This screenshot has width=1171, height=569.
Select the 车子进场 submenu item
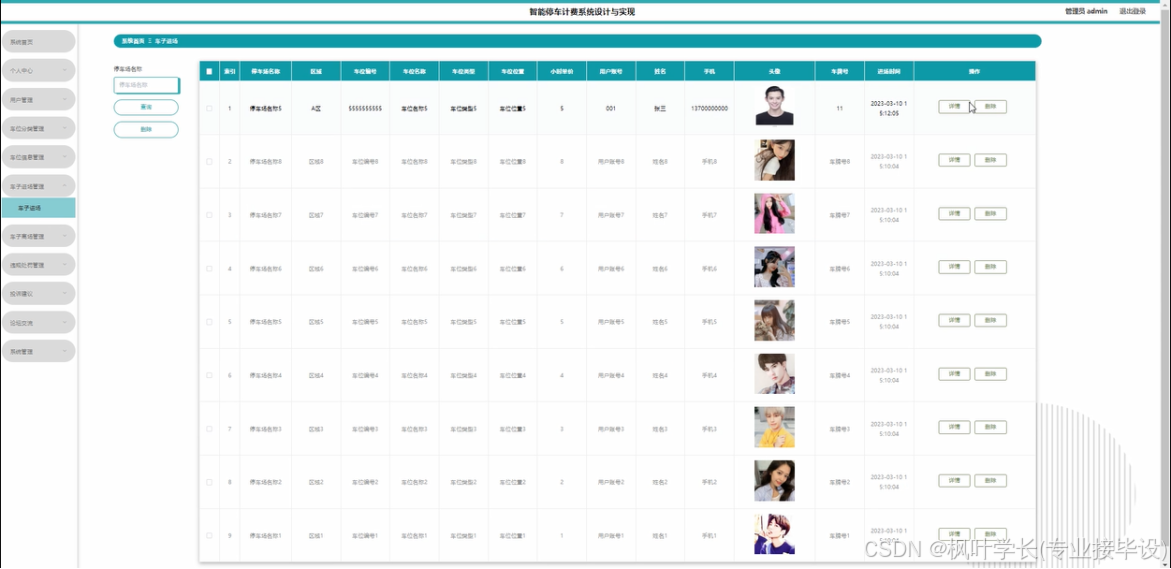[x=38, y=208]
